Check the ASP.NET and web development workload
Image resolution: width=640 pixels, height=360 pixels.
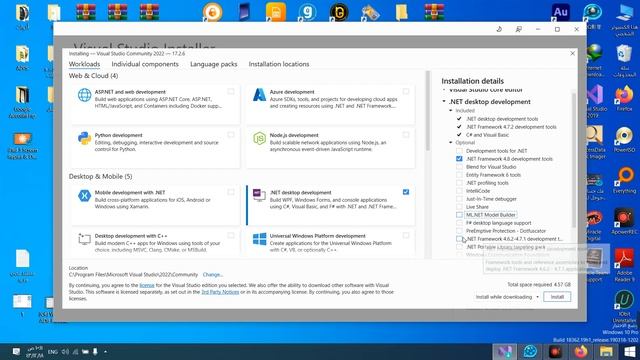[231, 91]
